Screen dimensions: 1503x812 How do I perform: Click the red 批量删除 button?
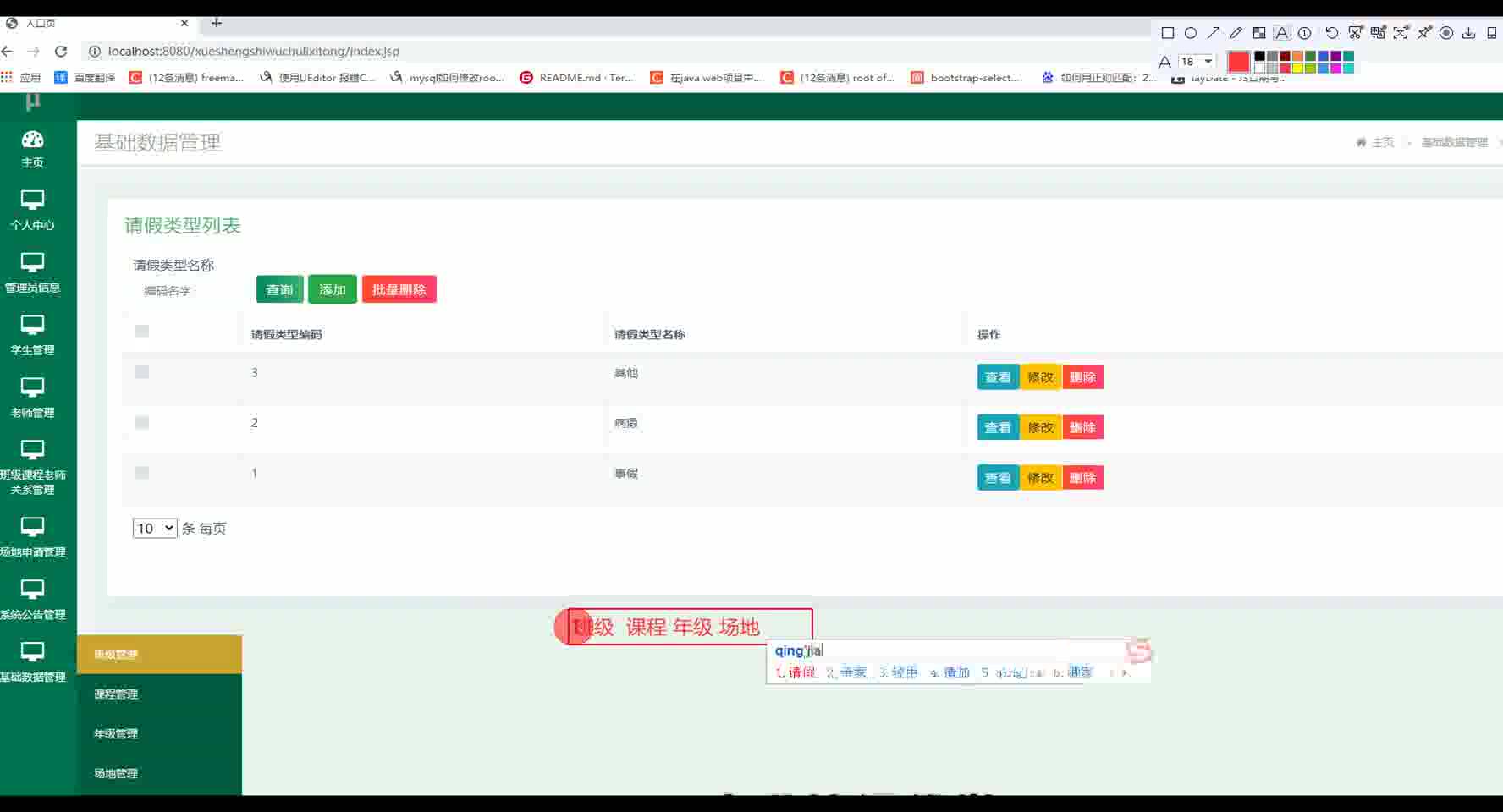pyautogui.click(x=399, y=289)
